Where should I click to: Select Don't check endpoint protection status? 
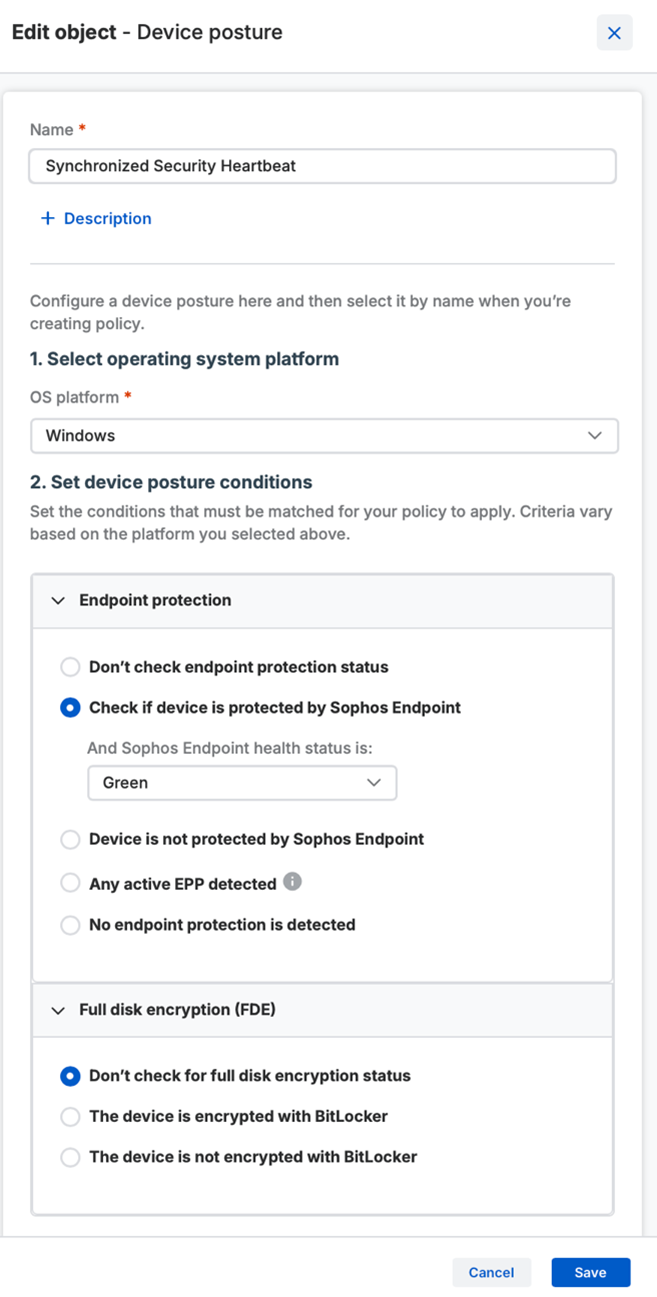coord(70,667)
